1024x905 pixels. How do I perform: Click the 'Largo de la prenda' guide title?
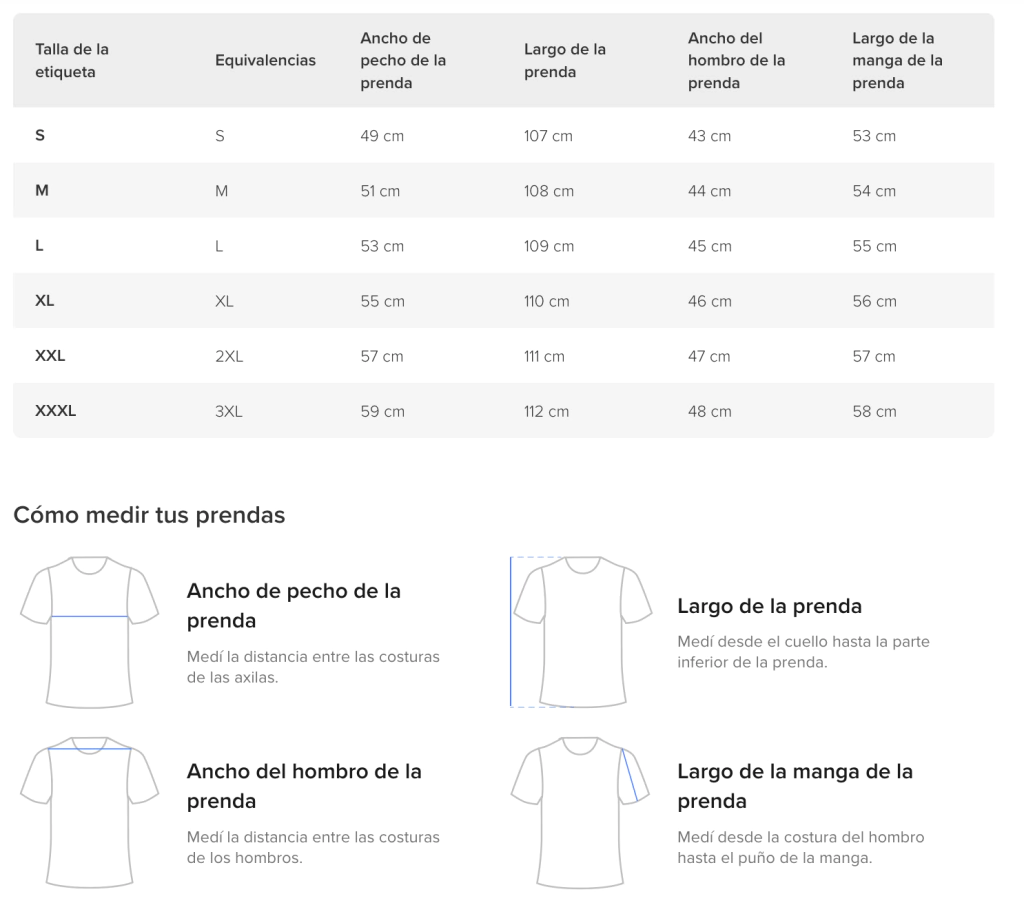pyautogui.click(x=769, y=606)
